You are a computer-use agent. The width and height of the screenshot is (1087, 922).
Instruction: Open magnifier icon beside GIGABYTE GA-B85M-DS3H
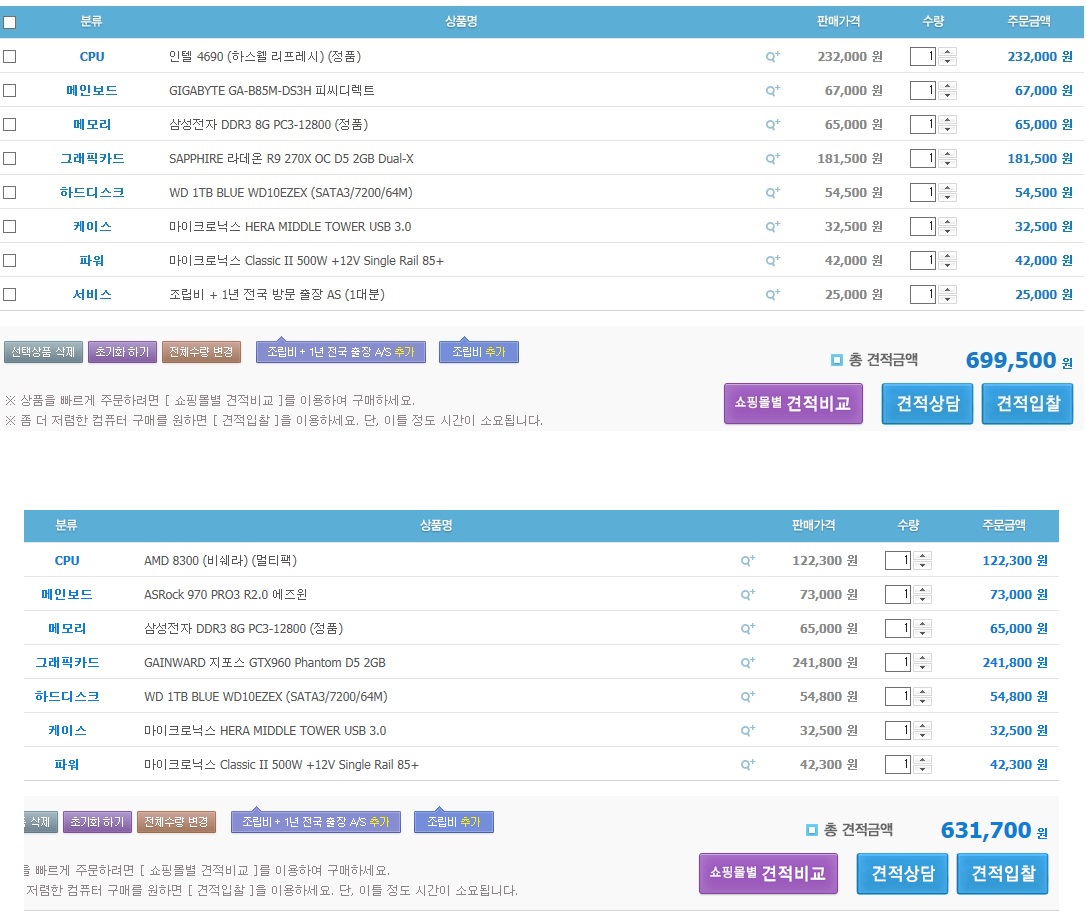pos(772,91)
